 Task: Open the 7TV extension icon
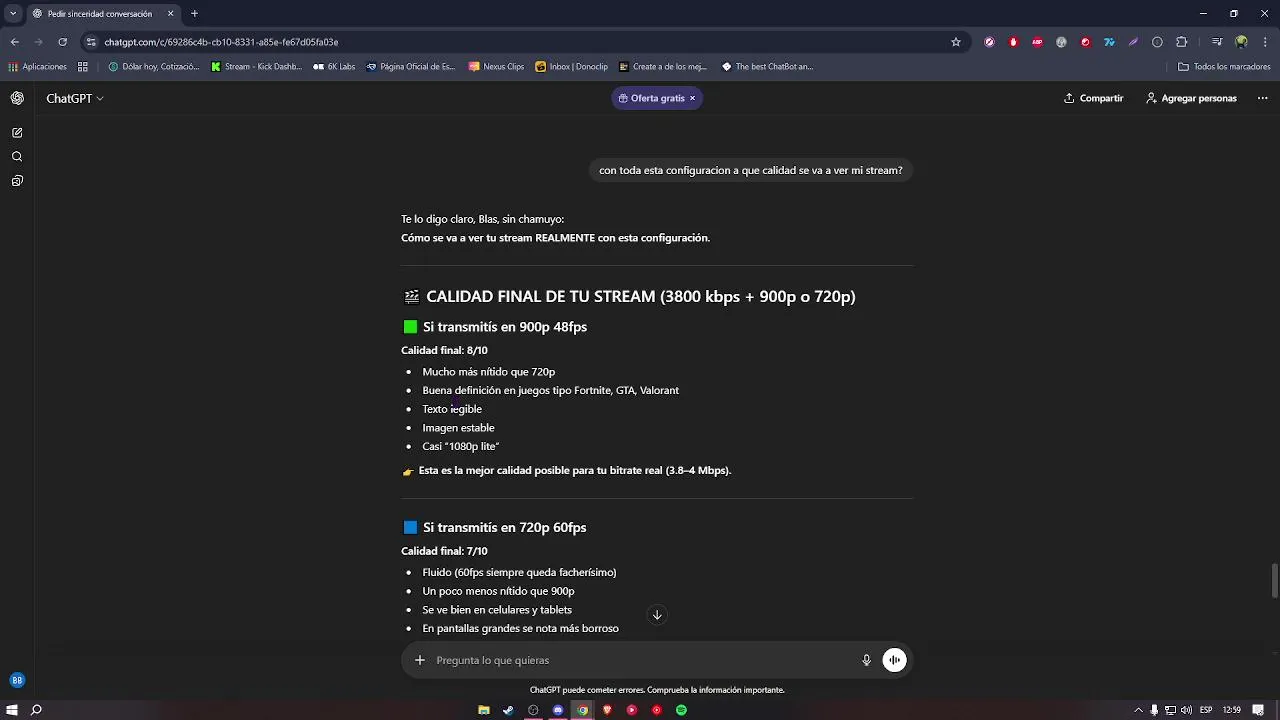click(x=1109, y=42)
